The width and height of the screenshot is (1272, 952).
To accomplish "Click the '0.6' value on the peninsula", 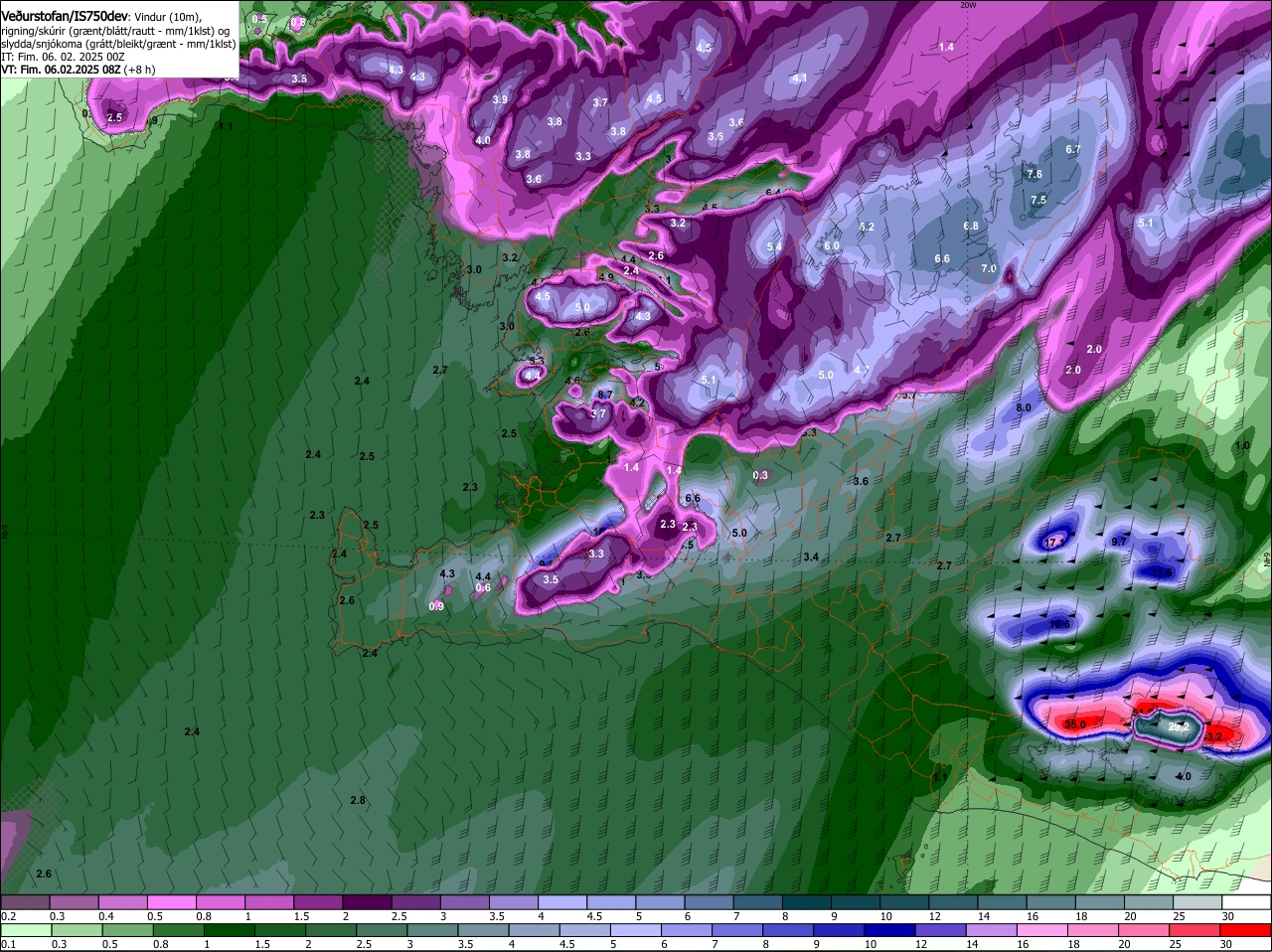I will pos(483,587).
